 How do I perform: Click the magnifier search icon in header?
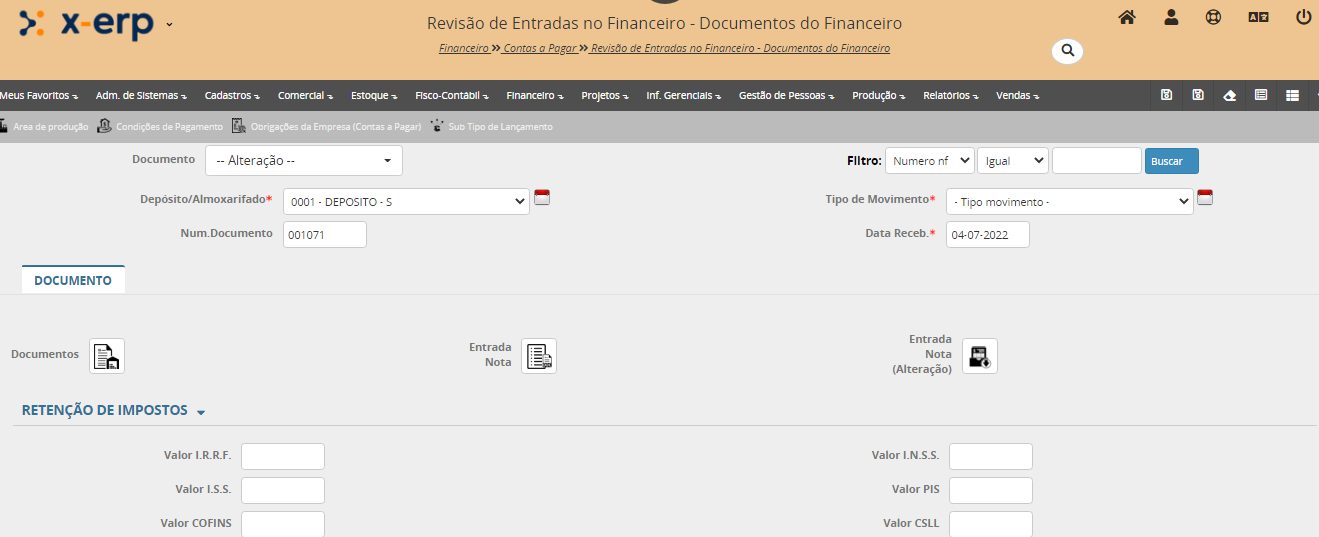1067,50
